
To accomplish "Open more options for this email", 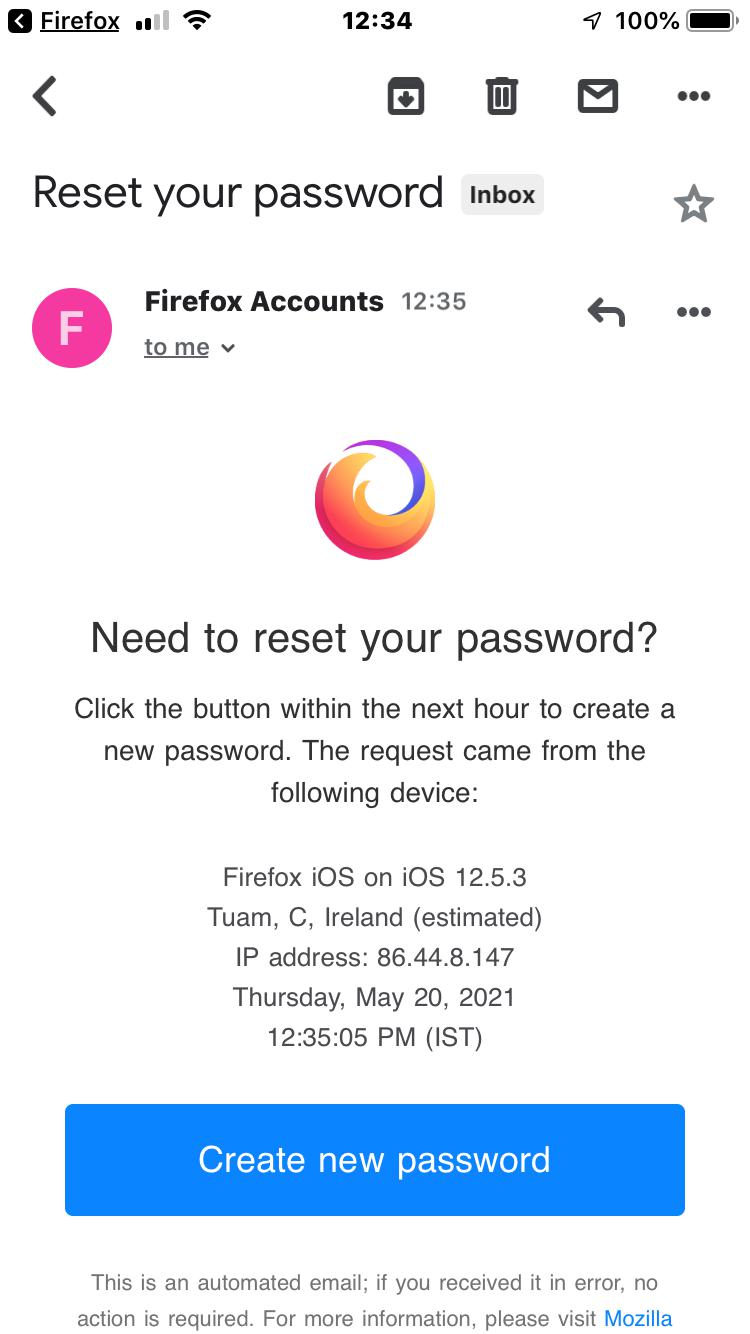I will [x=693, y=96].
